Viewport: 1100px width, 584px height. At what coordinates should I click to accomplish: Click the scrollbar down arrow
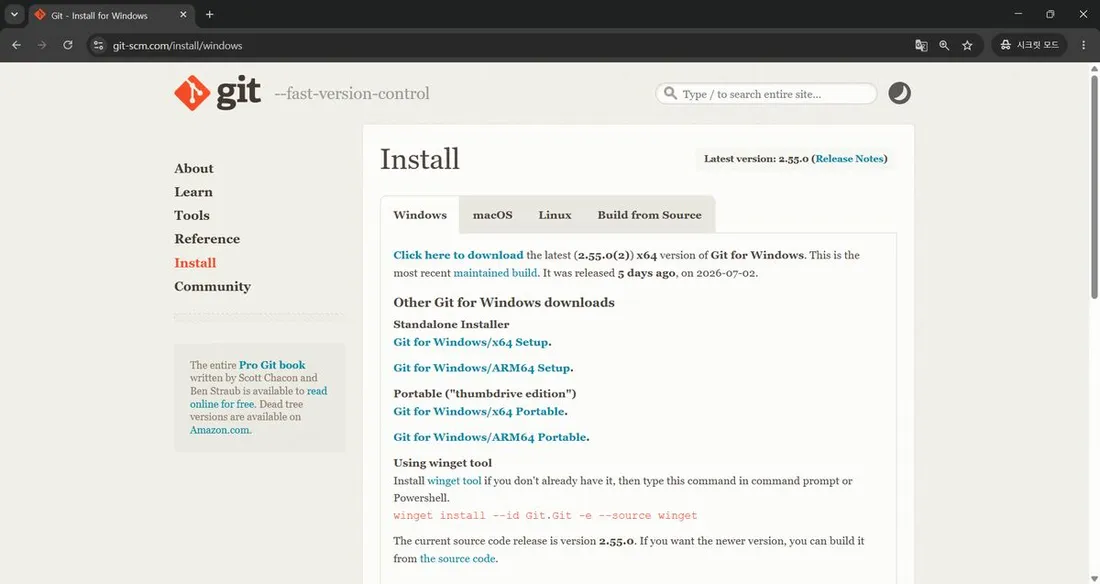tap(1094, 578)
